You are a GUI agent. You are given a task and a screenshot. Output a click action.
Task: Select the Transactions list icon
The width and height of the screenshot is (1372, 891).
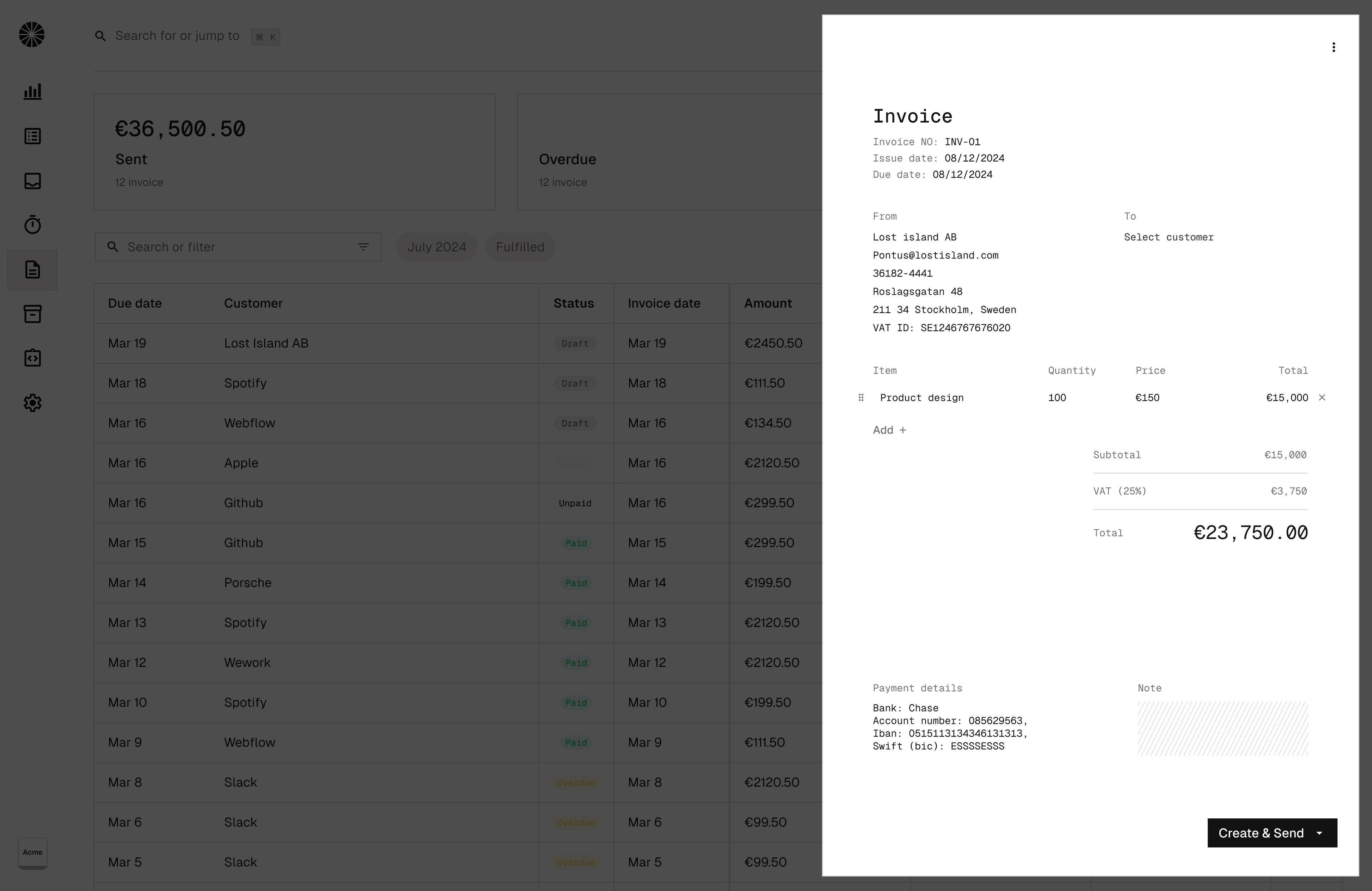click(x=32, y=136)
